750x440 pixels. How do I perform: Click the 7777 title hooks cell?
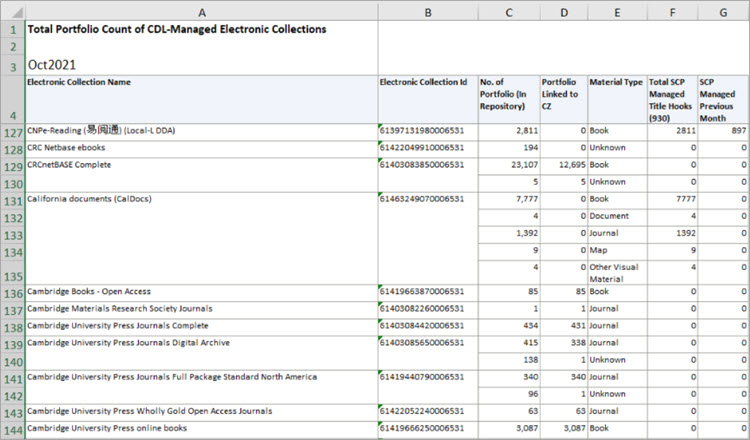pos(673,201)
